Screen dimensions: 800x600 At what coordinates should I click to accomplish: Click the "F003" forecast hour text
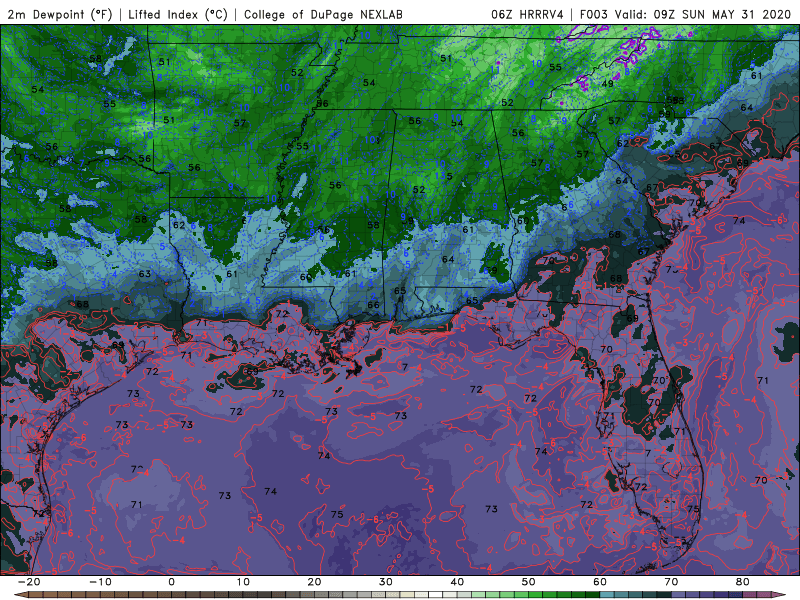point(593,14)
